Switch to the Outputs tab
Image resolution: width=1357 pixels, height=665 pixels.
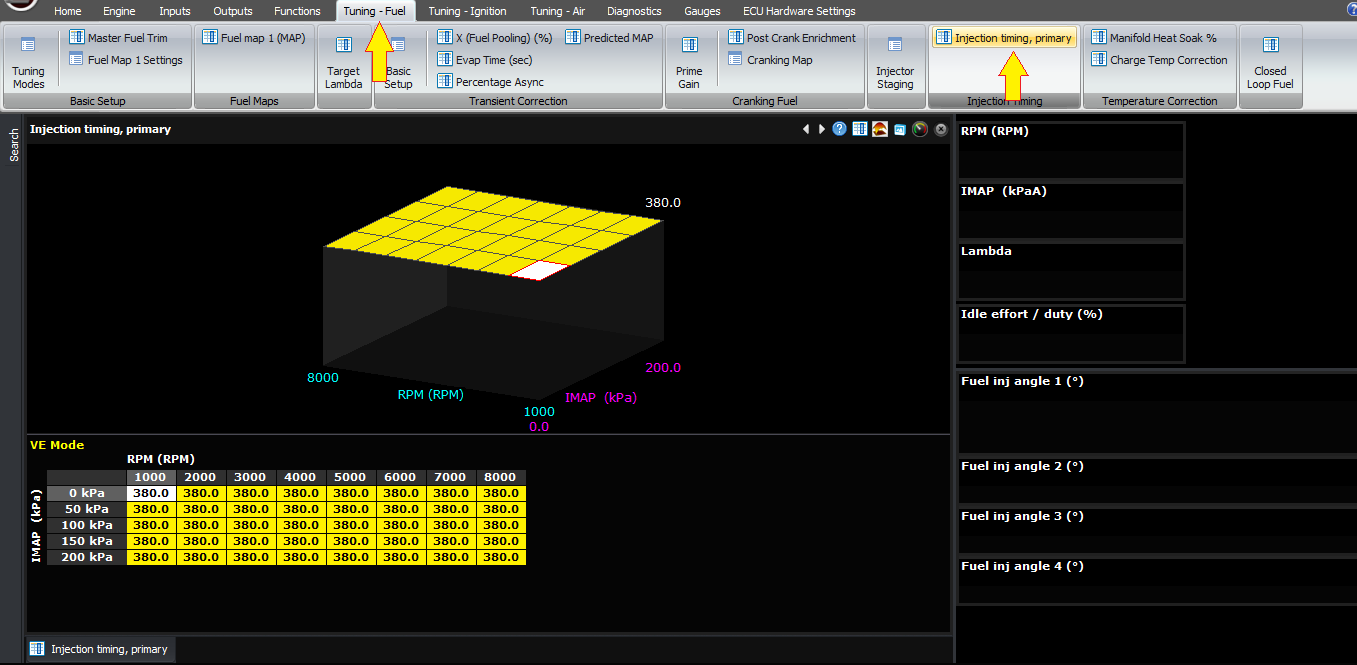(233, 11)
